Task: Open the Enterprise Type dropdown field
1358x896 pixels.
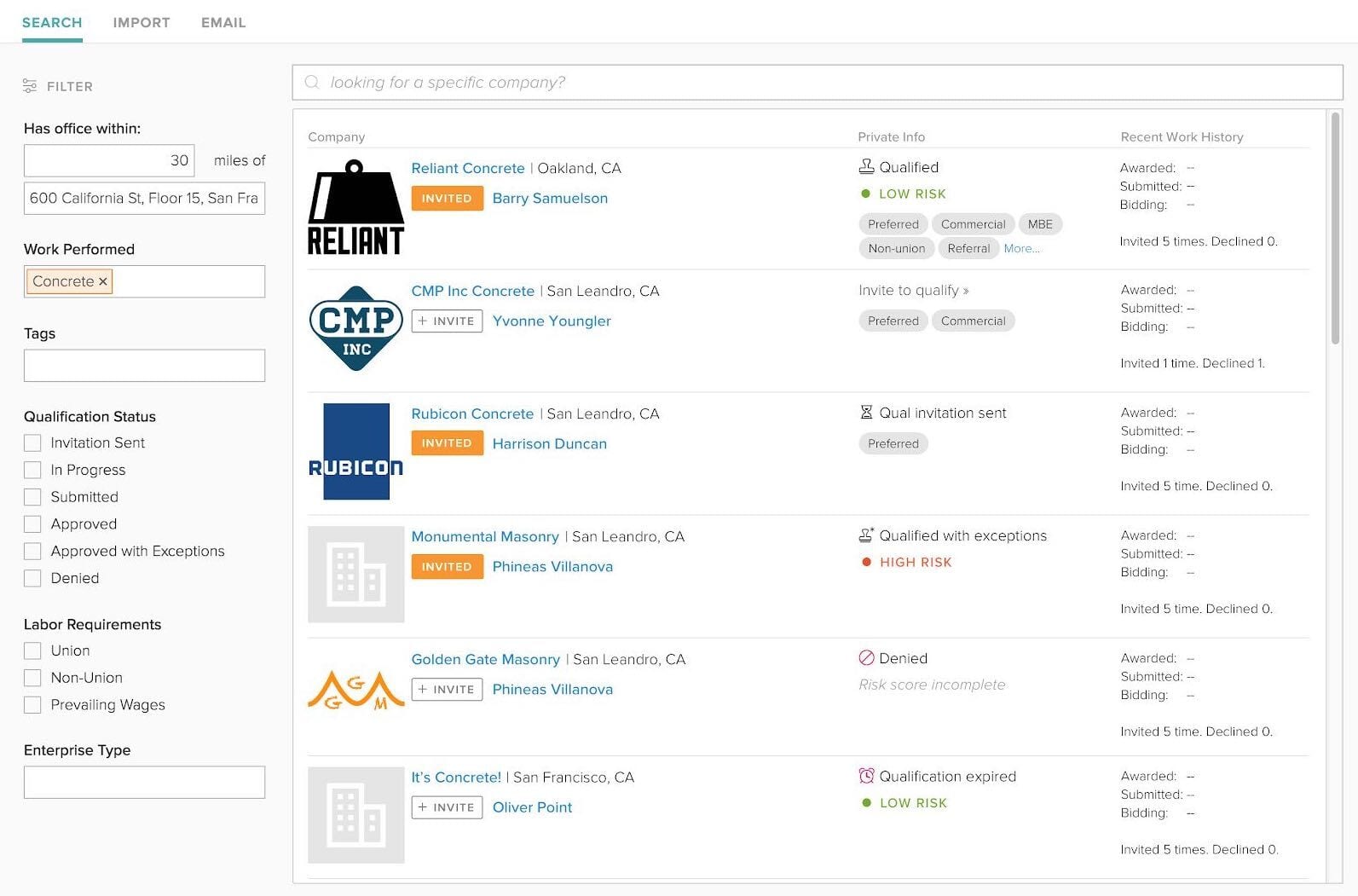Action: click(x=144, y=783)
